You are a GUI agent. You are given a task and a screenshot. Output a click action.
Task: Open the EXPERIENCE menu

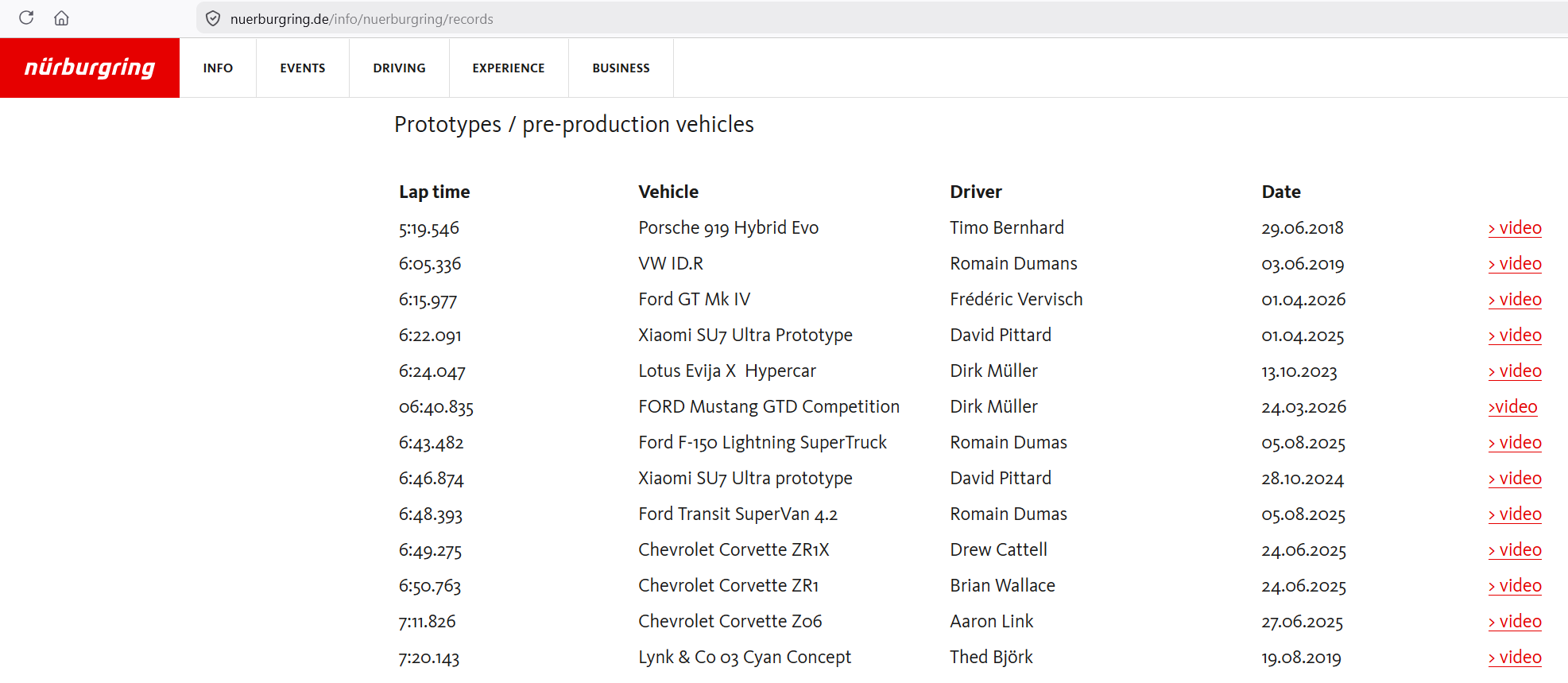(509, 68)
